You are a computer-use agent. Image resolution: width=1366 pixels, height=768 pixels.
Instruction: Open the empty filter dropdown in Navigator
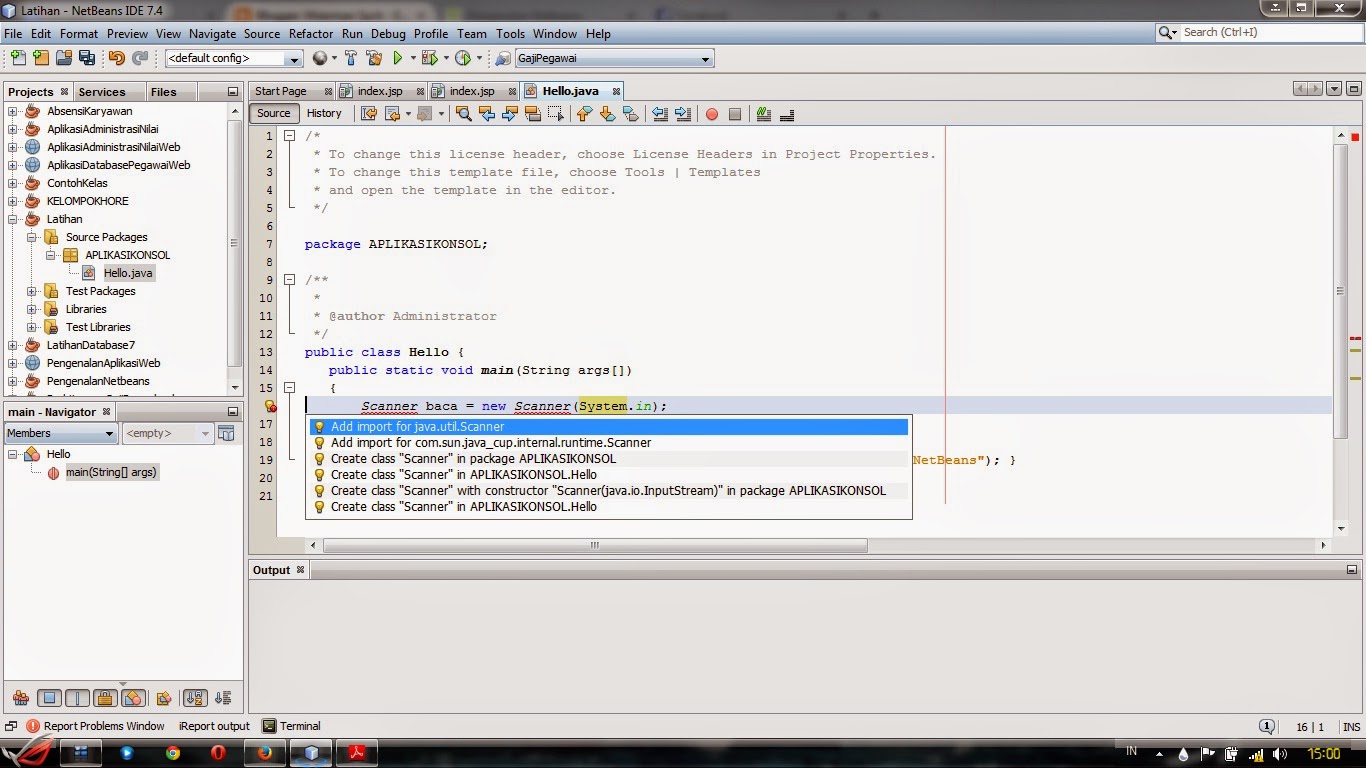pos(167,433)
